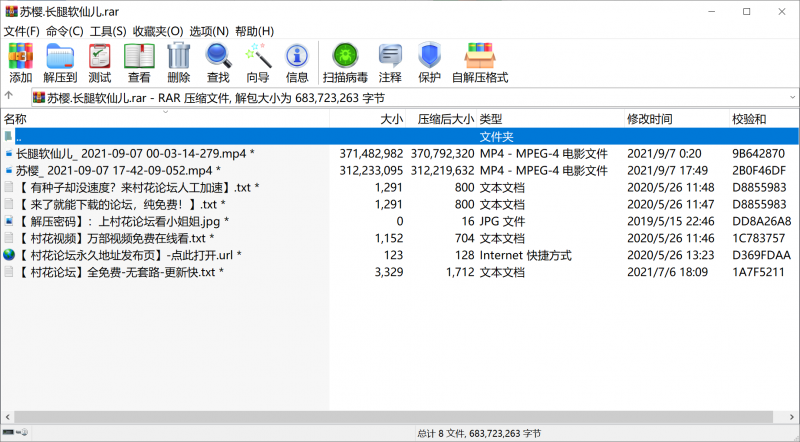Open the 查找 (Find) magnifier tool
Viewport: 800px width, 442px height.
point(218,62)
